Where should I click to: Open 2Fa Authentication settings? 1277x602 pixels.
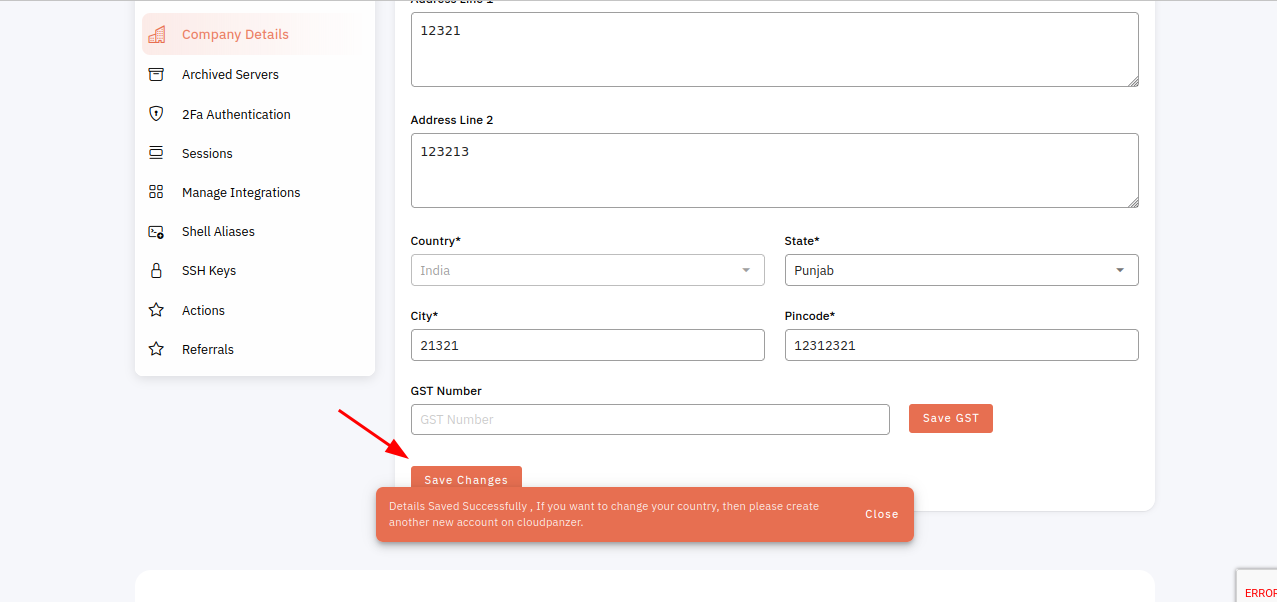tap(236, 114)
